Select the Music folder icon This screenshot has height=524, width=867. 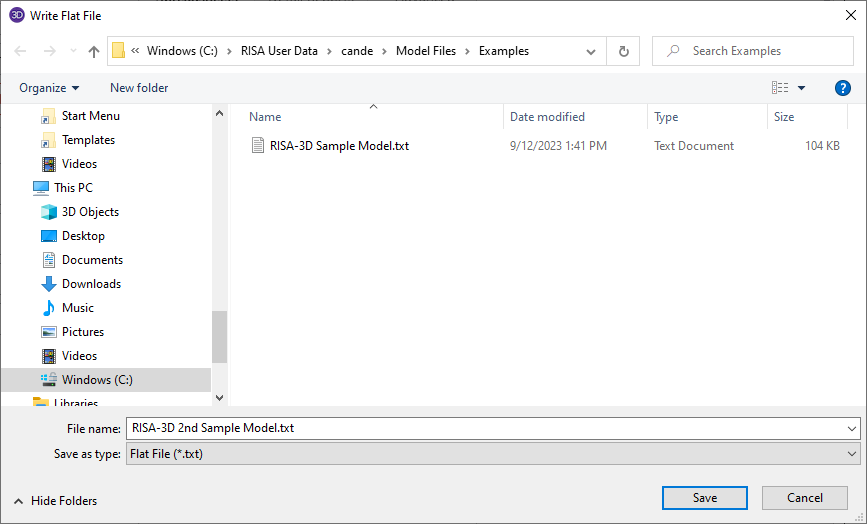(x=49, y=308)
